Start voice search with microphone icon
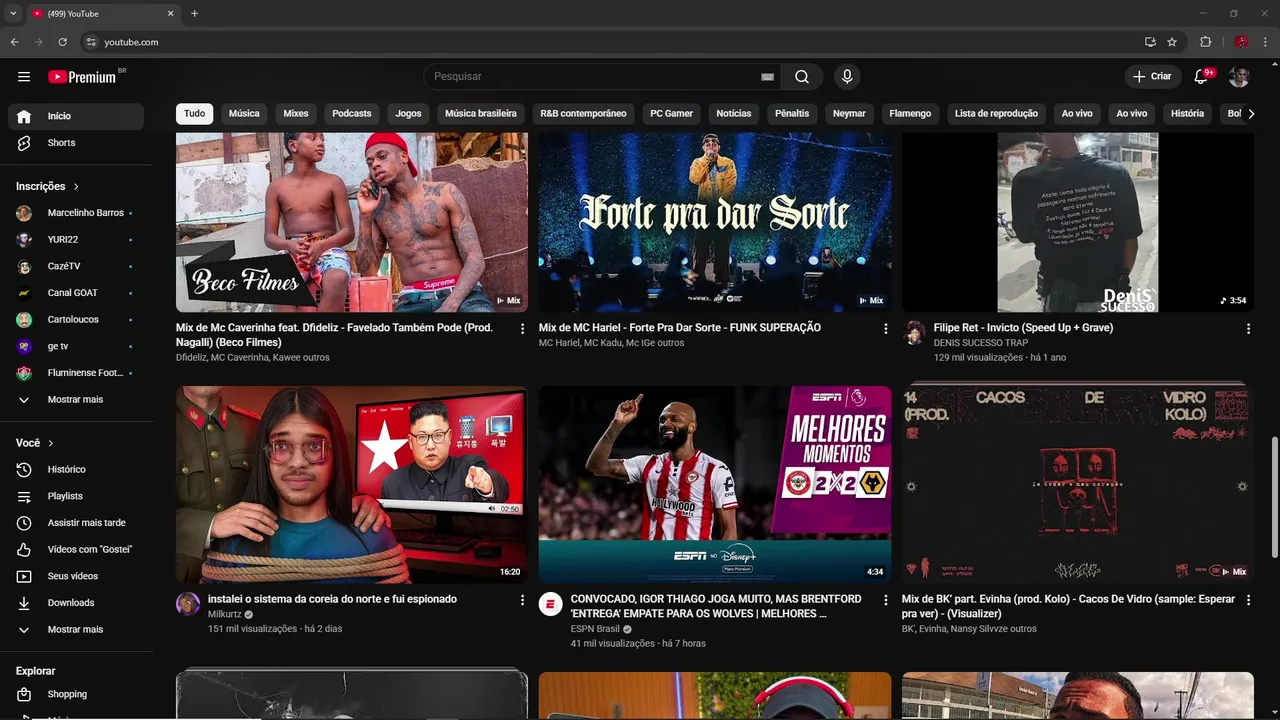The image size is (1280, 720). point(847,77)
